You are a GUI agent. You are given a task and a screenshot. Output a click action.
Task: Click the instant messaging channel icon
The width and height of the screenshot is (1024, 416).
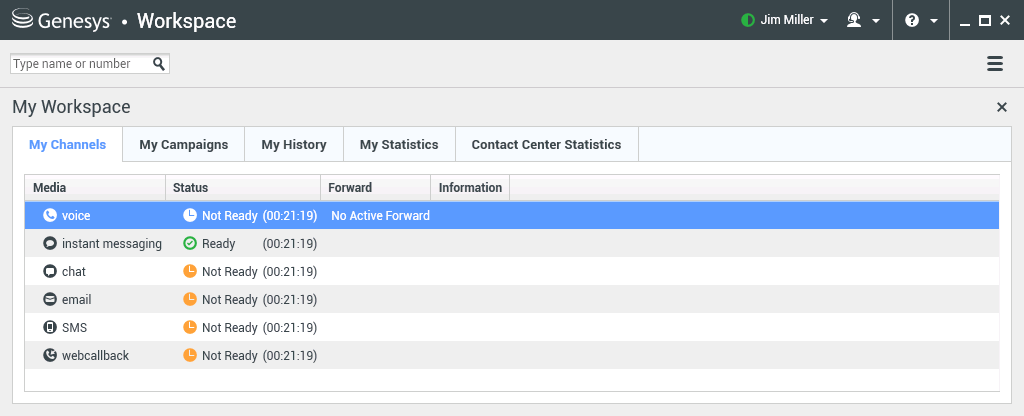point(50,243)
